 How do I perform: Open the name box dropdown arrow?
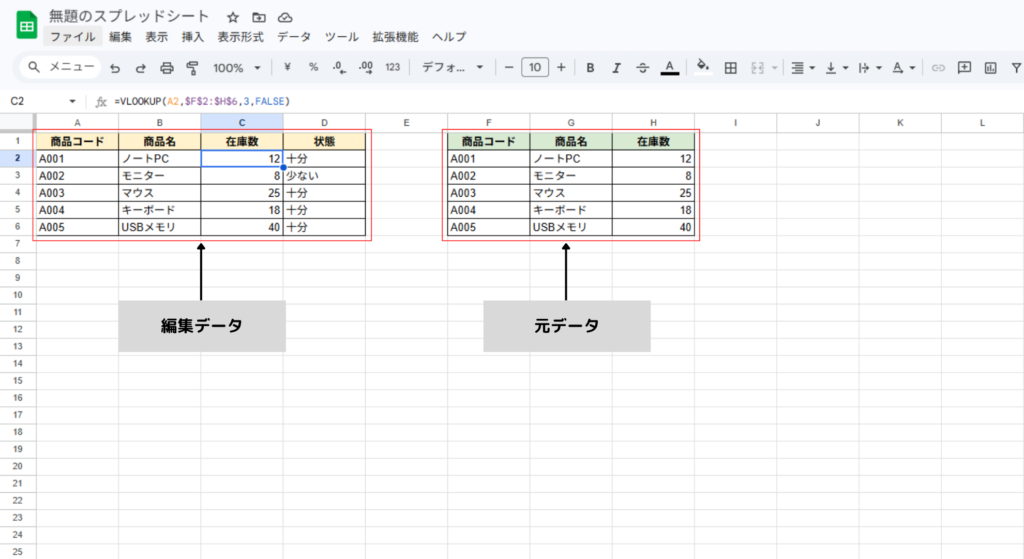pyautogui.click(x=72, y=101)
